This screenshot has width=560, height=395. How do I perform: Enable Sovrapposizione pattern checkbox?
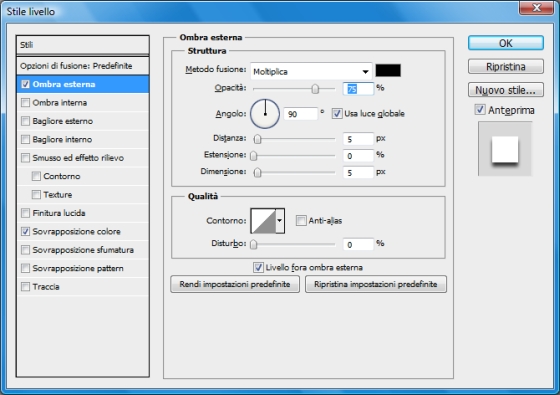(25, 268)
